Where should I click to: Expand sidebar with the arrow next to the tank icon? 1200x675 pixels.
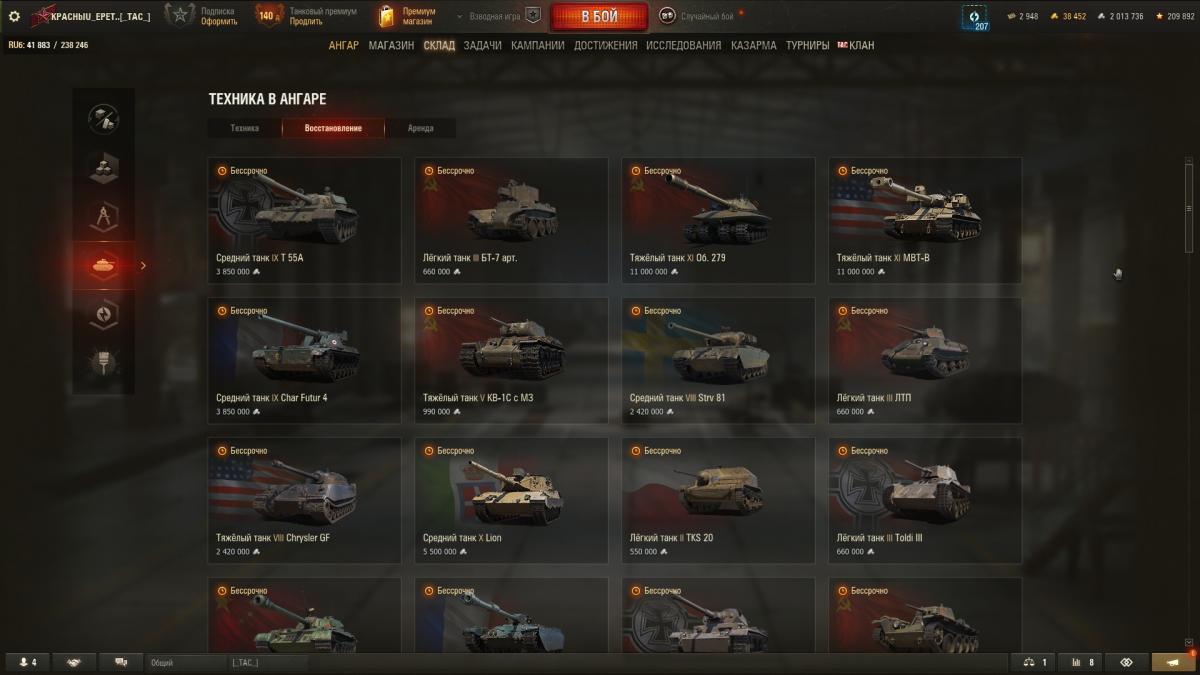(143, 265)
